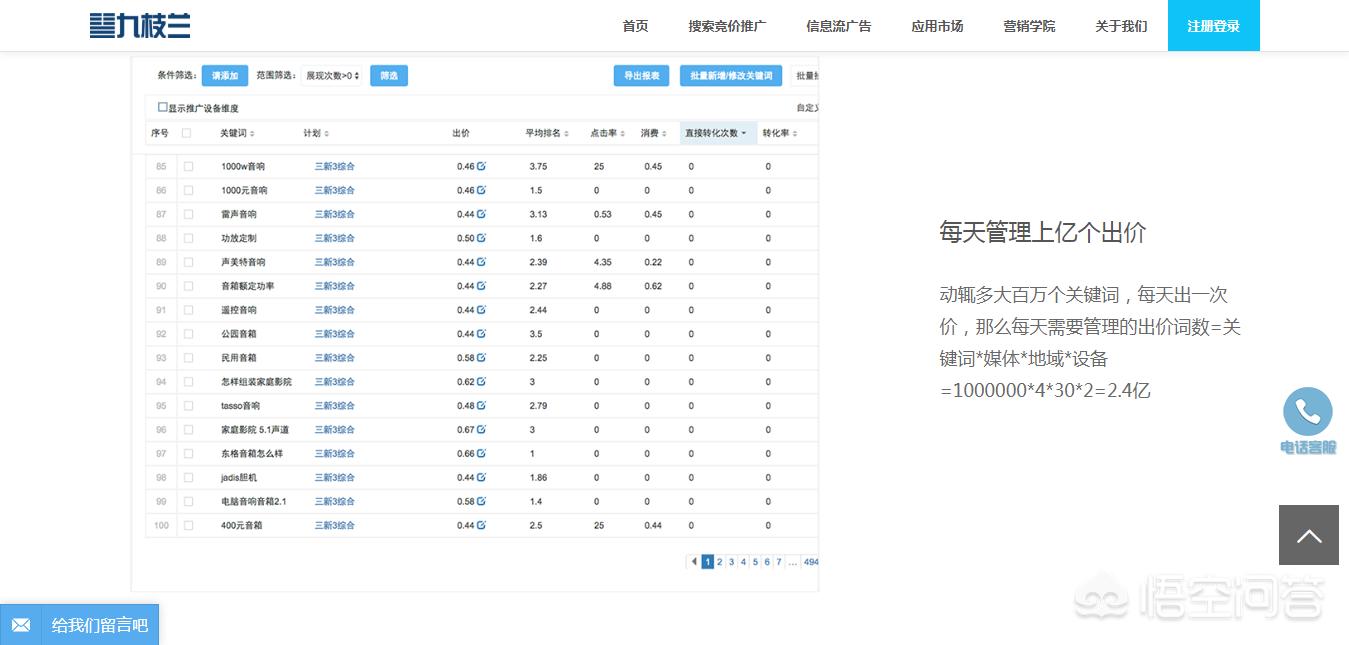
Task: Click the phone customer service icon
Action: (1308, 411)
